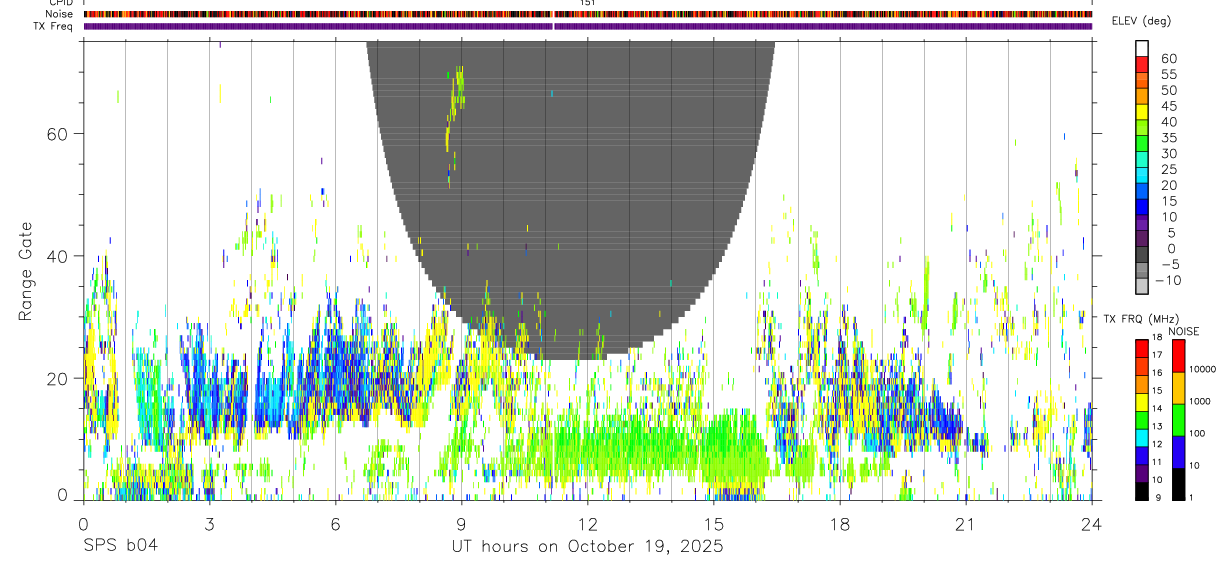Click the "NOISE" legend title above the right bar
The image size is (1228, 567).
point(1183,332)
